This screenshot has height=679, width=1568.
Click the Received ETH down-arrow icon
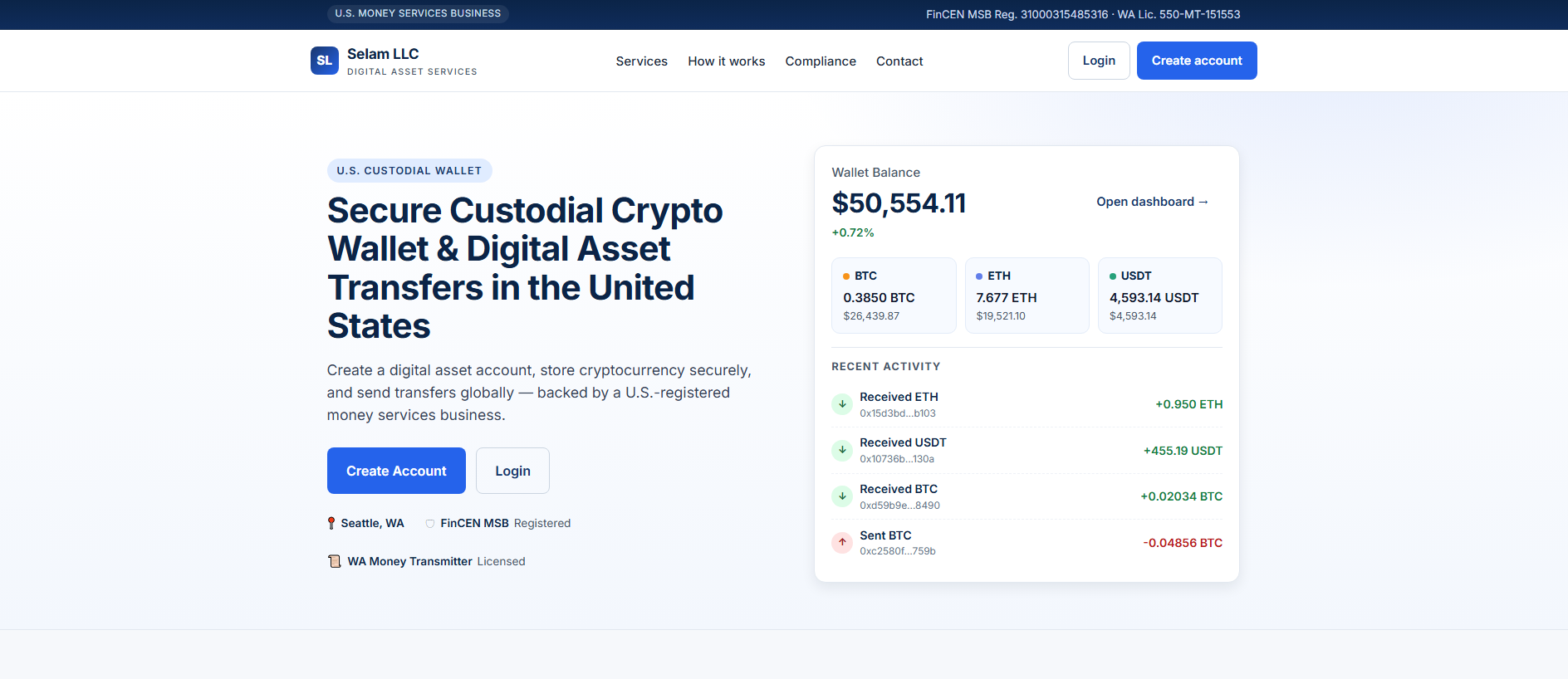(842, 404)
